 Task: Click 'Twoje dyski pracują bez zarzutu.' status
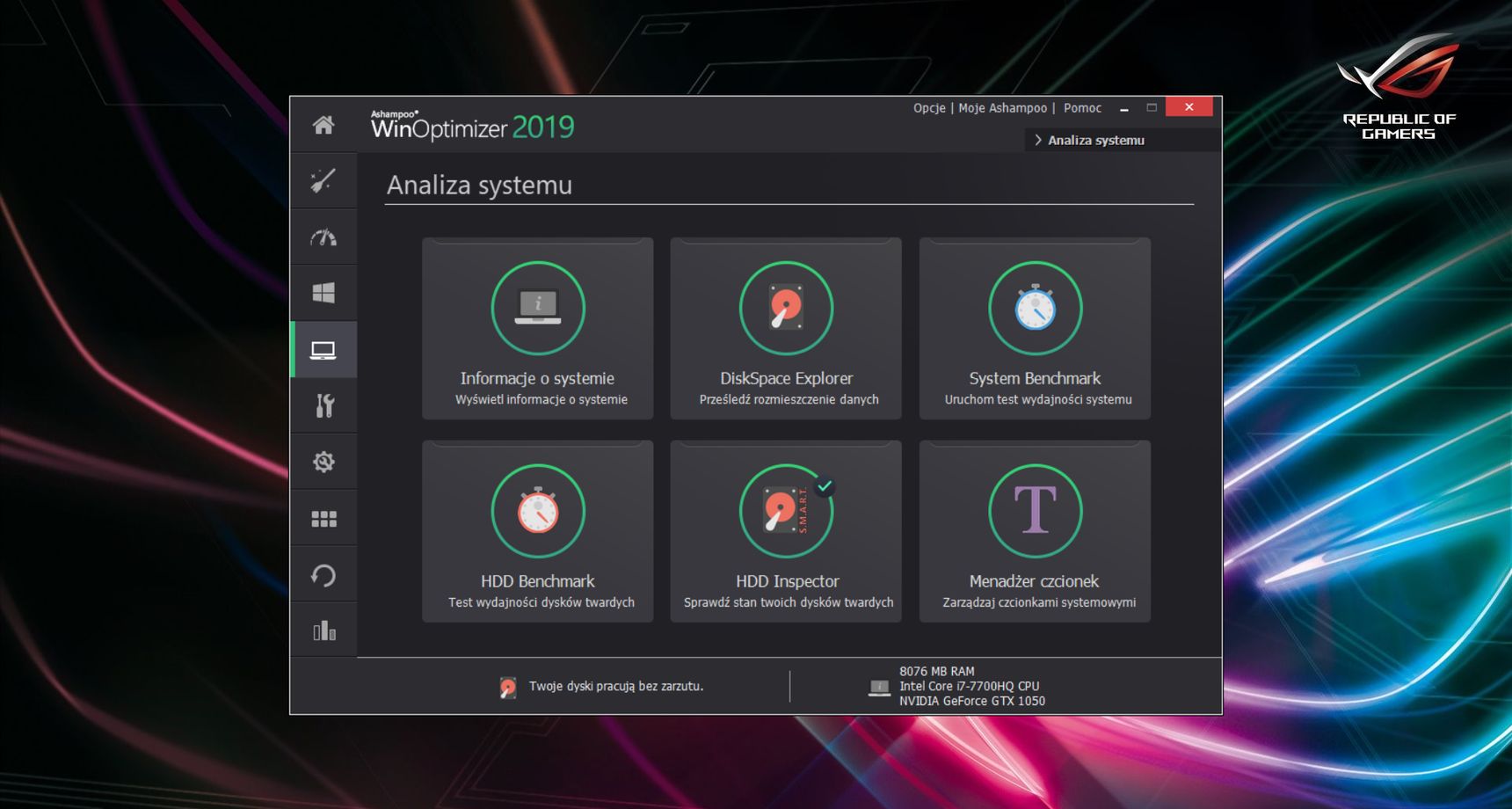point(616,686)
